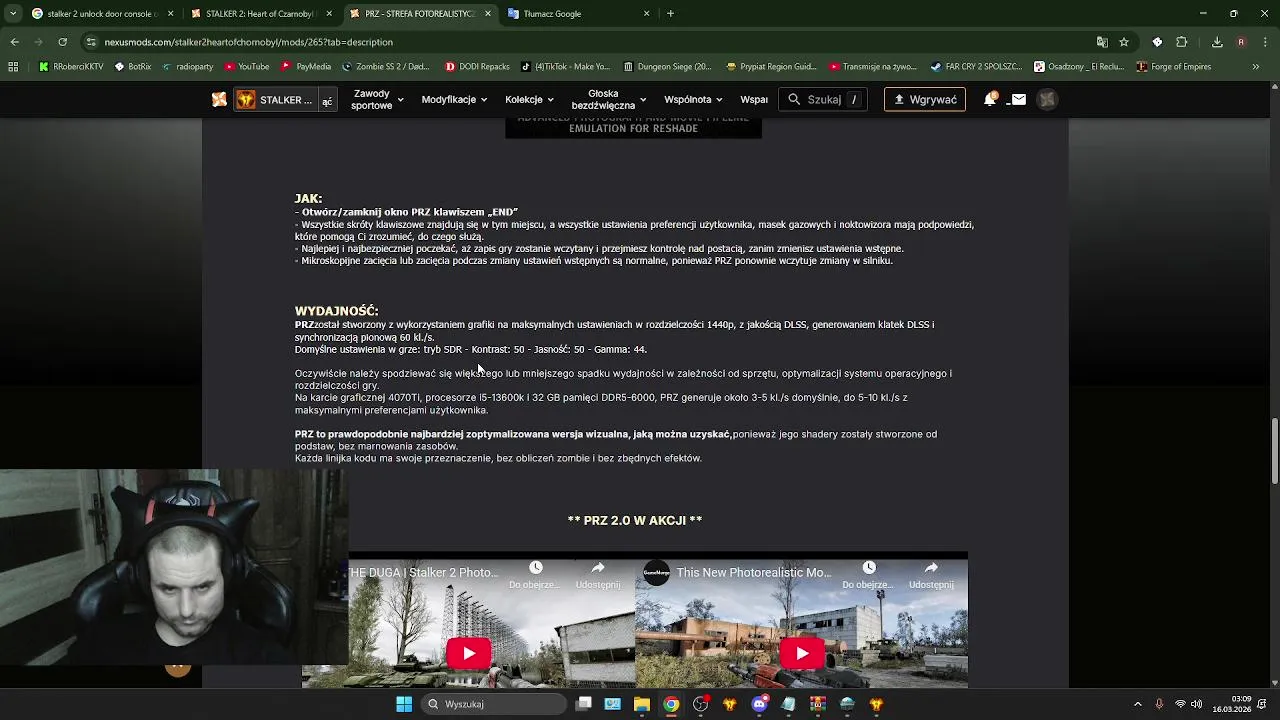Image resolution: width=1280 pixels, height=720 pixels.
Task: Open the user avatar menu
Action: click(1047, 99)
